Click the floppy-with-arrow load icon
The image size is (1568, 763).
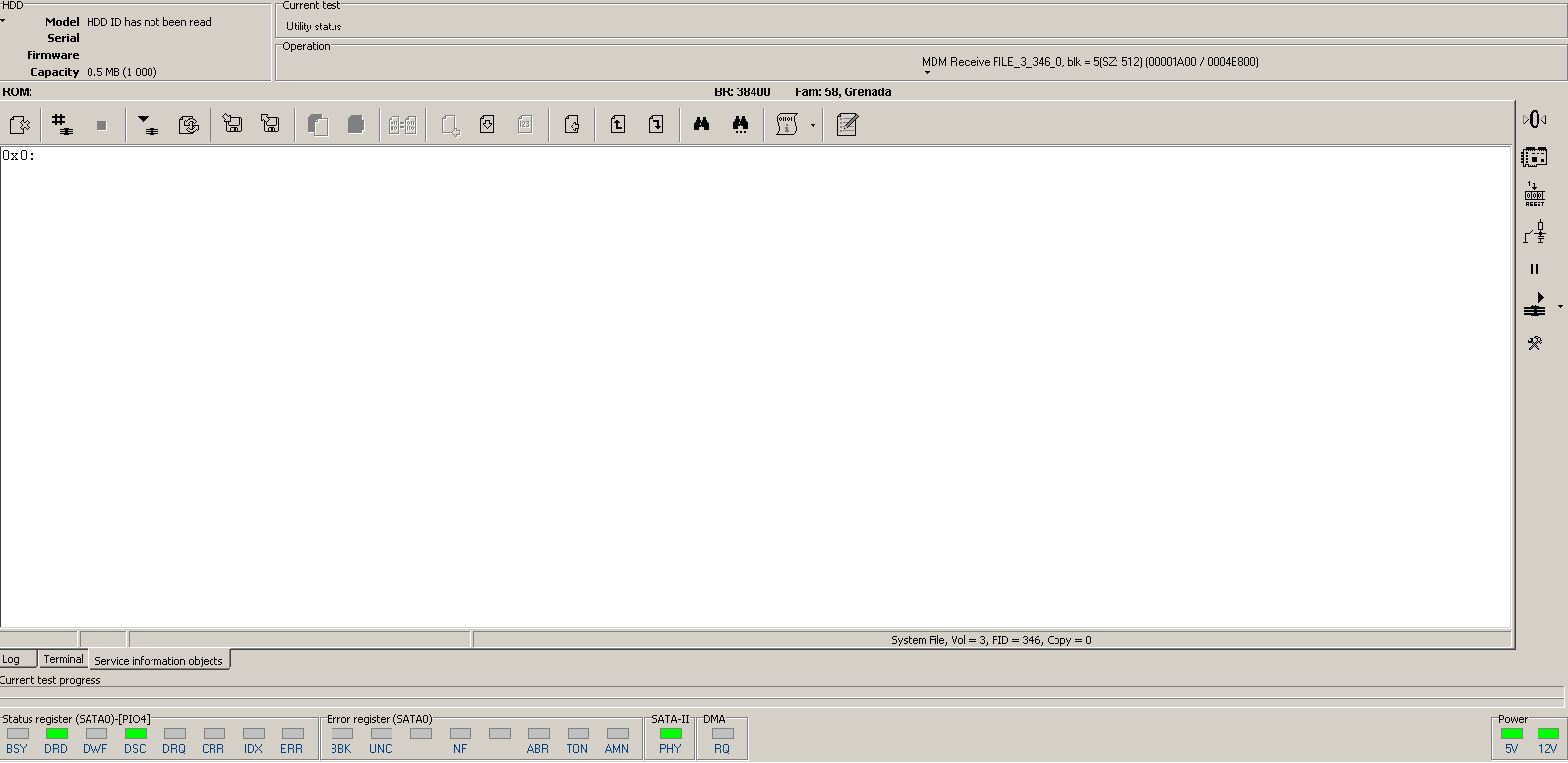click(x=233, y=124)
